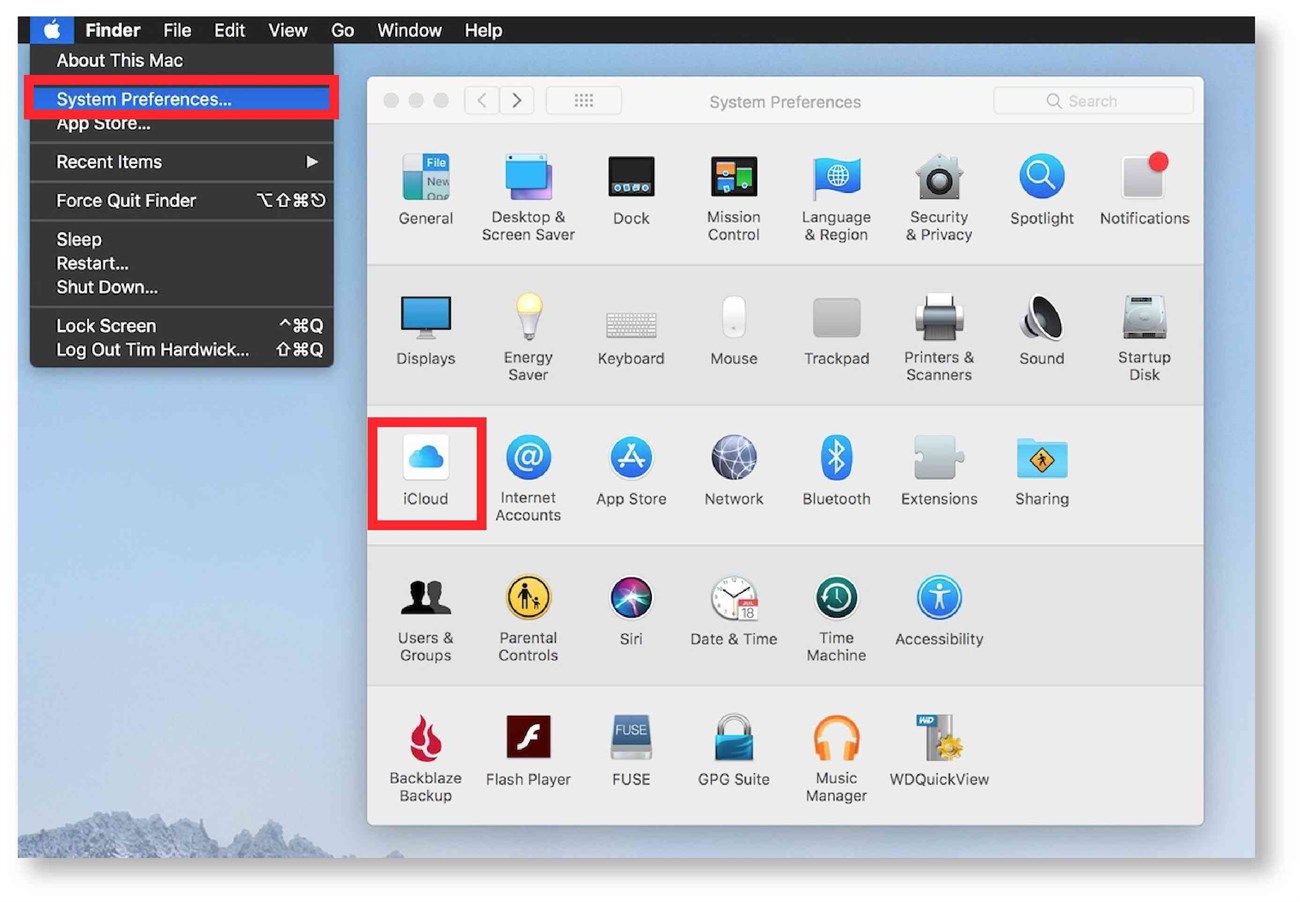Open the FUSE preferences pane
Image resolution: width=1300 pixels, height=902 pixels.
(x=631, y=751)
